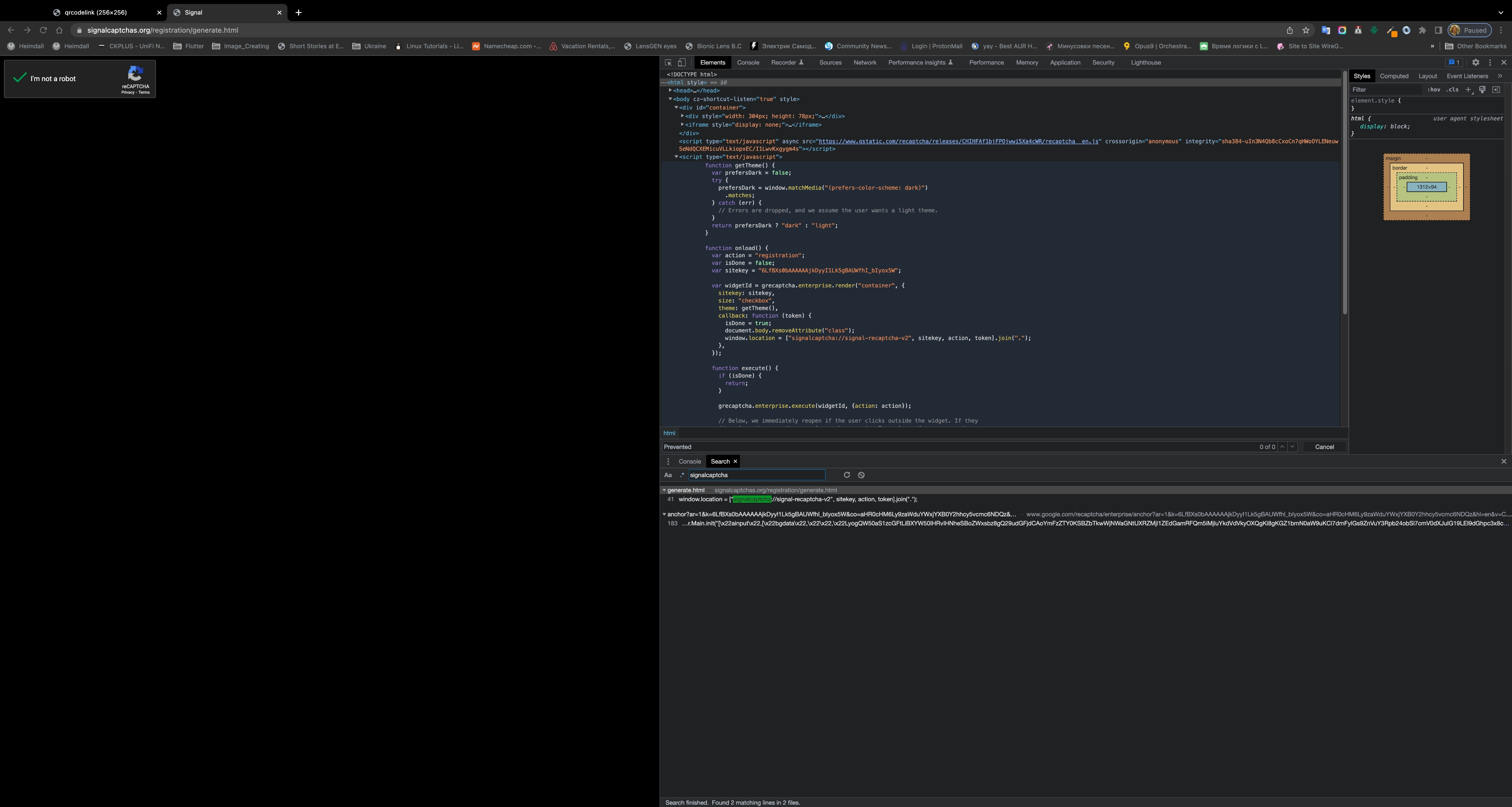This screenshot has height=807, width=1512.
Task: Collapse the generate.html search results group
Action: (x=664, y=490)
